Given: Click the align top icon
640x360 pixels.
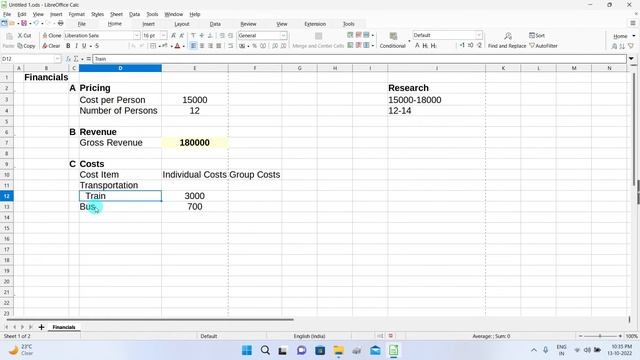Looking at the screenshot, I should pyautogui.click(x=193, y=36).
